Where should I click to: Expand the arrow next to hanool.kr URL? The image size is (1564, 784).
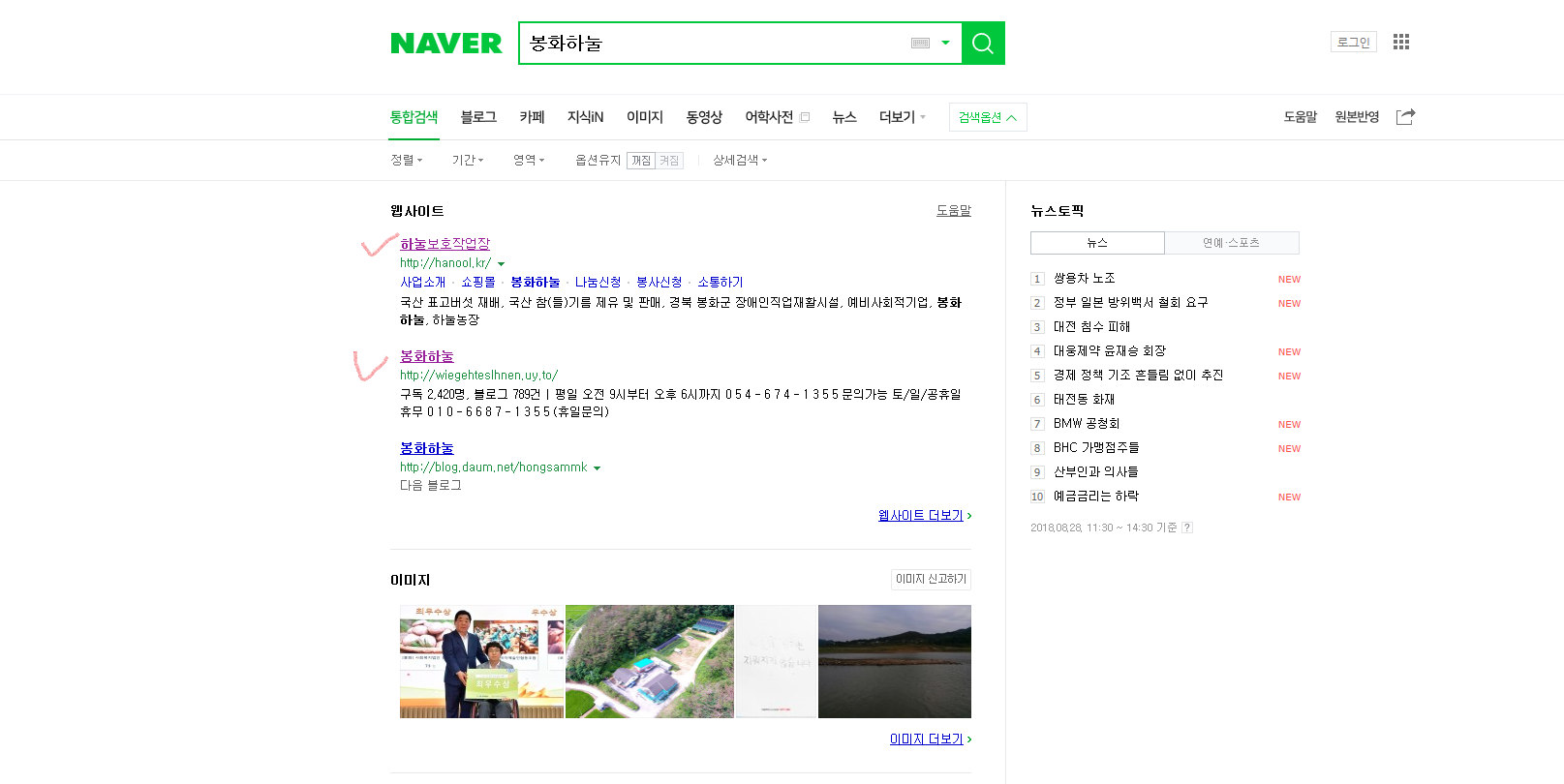501,263
